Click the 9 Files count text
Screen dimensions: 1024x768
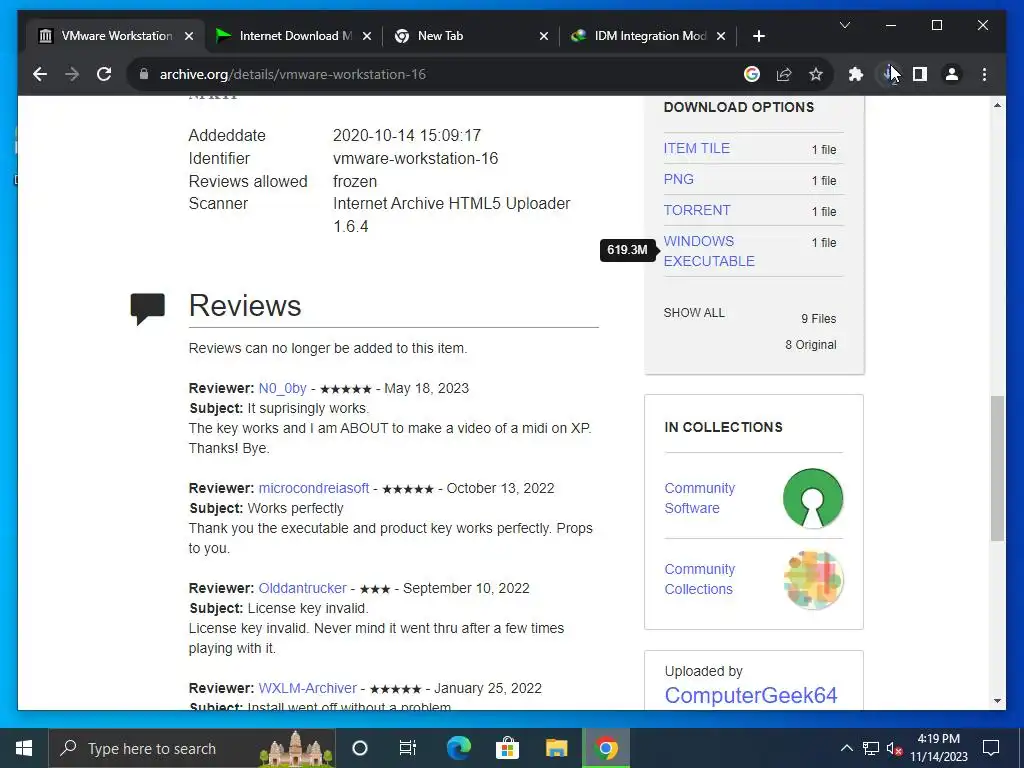pos(818,319)
